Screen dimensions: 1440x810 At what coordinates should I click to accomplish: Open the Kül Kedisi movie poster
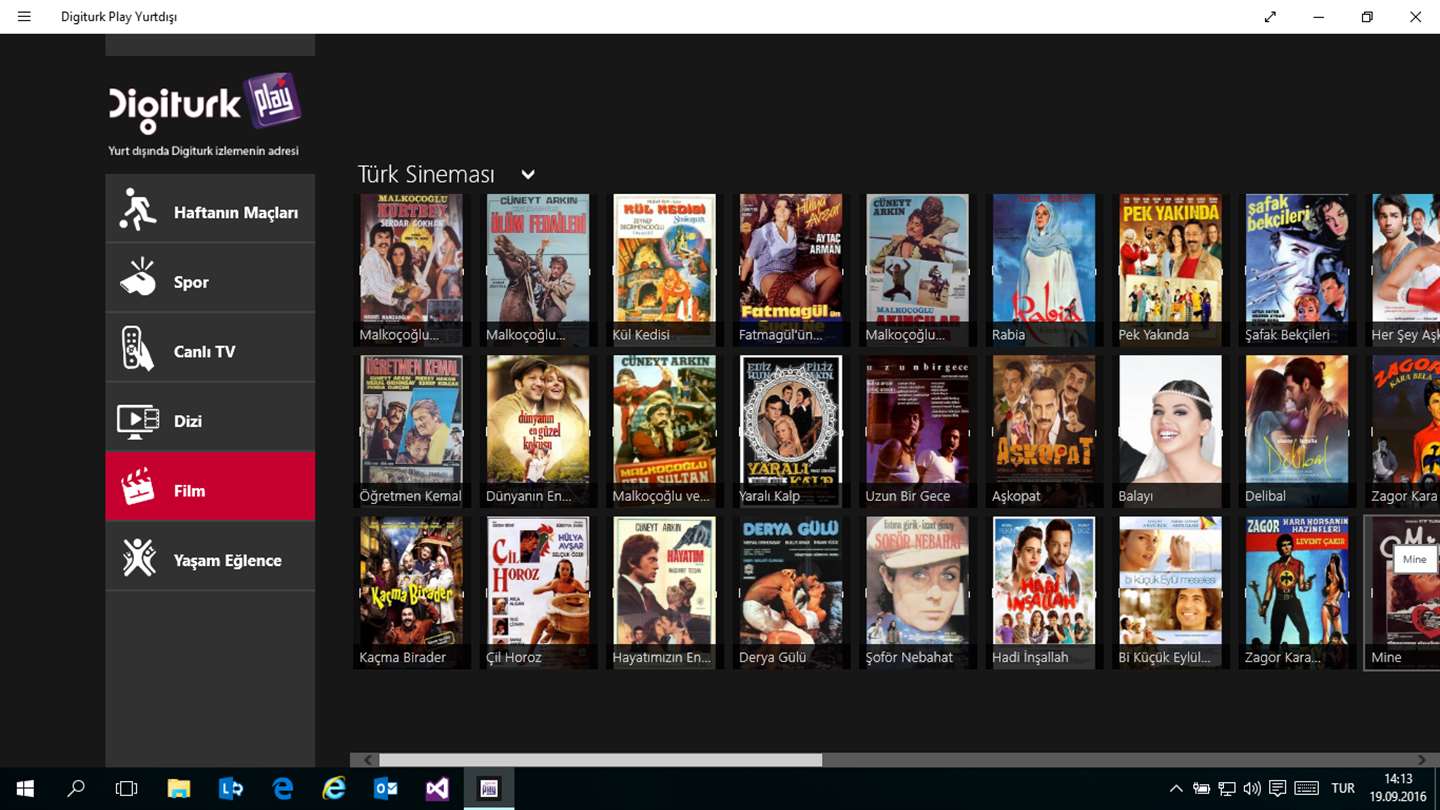tap(664, 270)
